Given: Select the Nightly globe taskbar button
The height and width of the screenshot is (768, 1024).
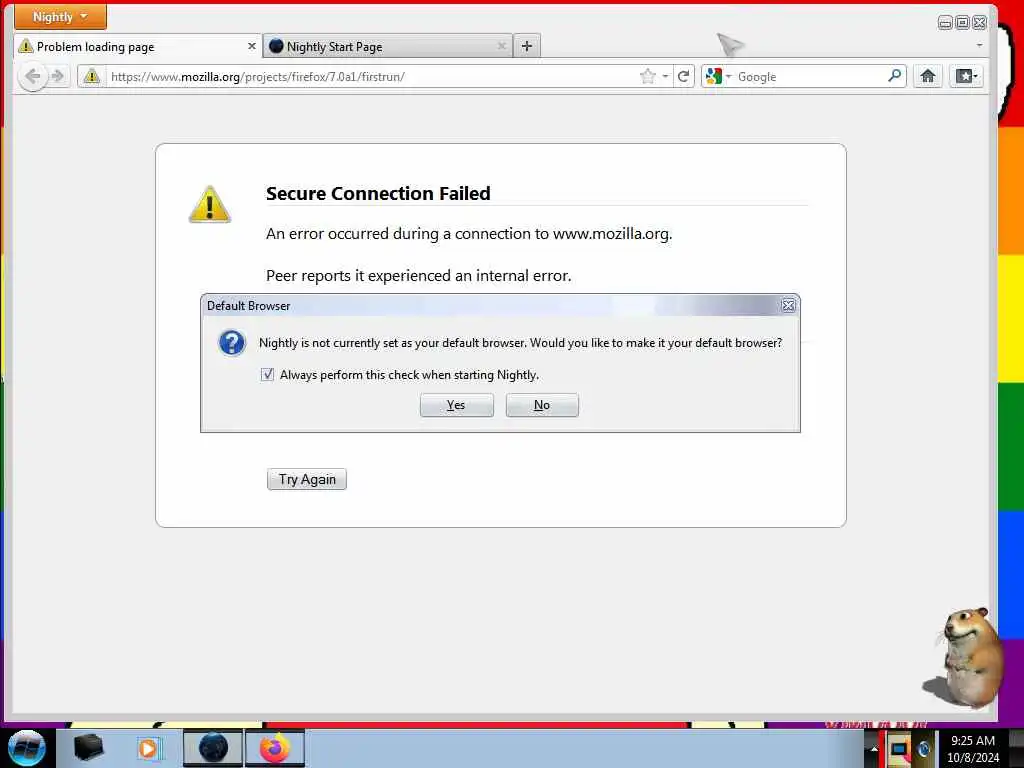Looking at the screenshot, I should (x=213, y=748).
